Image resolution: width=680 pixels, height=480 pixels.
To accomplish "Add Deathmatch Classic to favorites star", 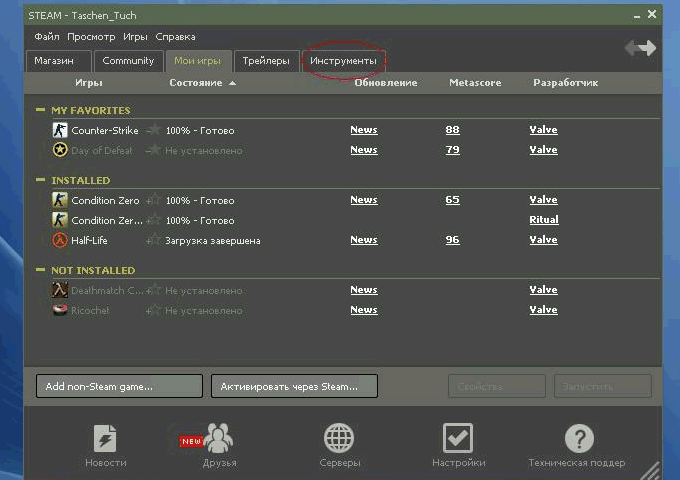I will tap(154, 289).
